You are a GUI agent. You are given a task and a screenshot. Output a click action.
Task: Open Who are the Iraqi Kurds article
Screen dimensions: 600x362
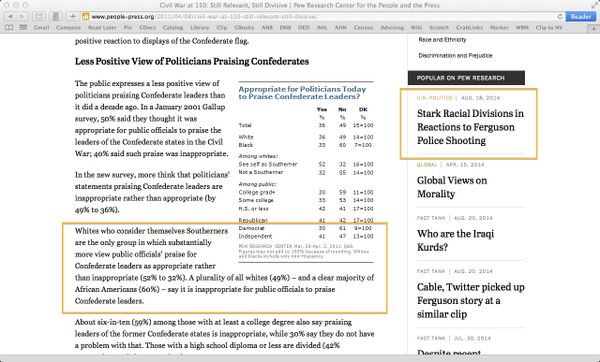tap(455, 240)
